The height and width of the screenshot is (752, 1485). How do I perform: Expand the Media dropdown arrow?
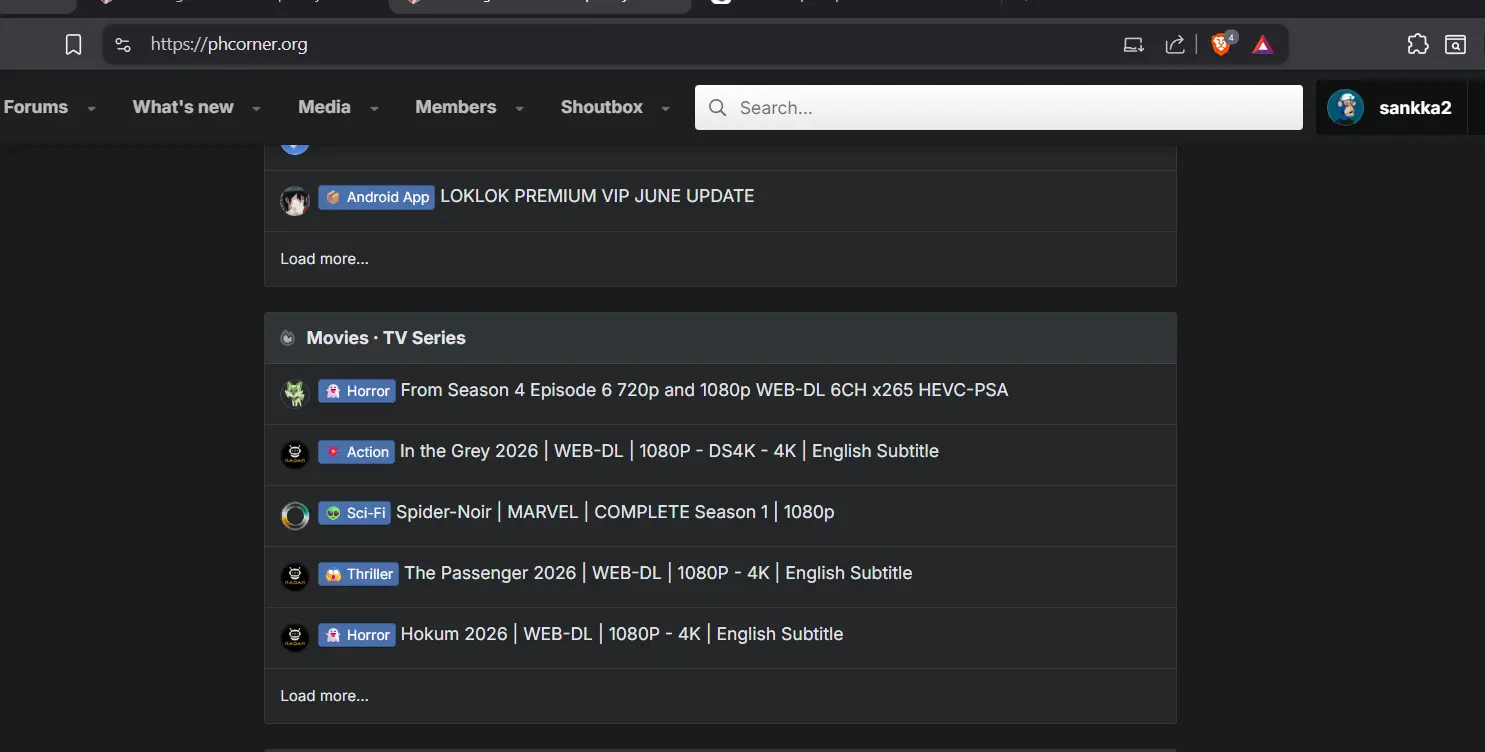tap(374, 108)
